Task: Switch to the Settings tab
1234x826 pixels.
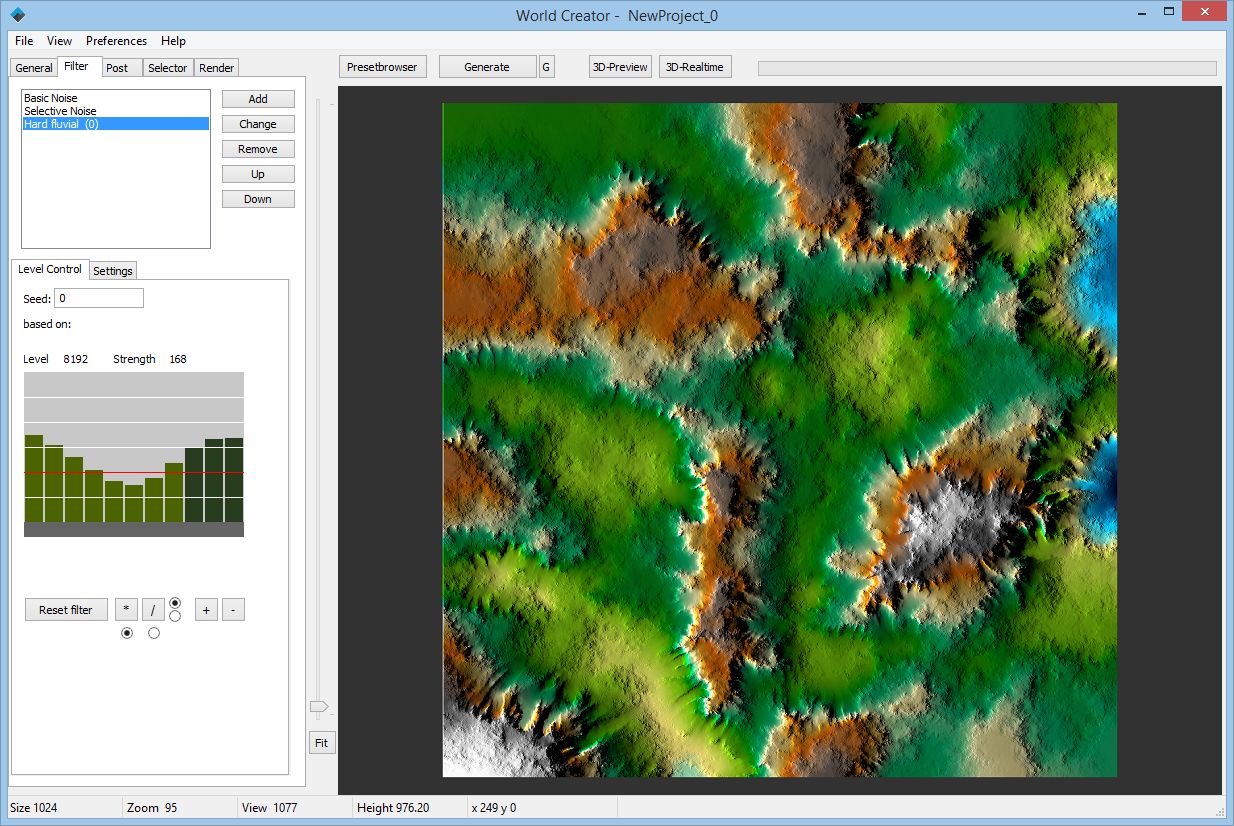Action: [112, 270]
